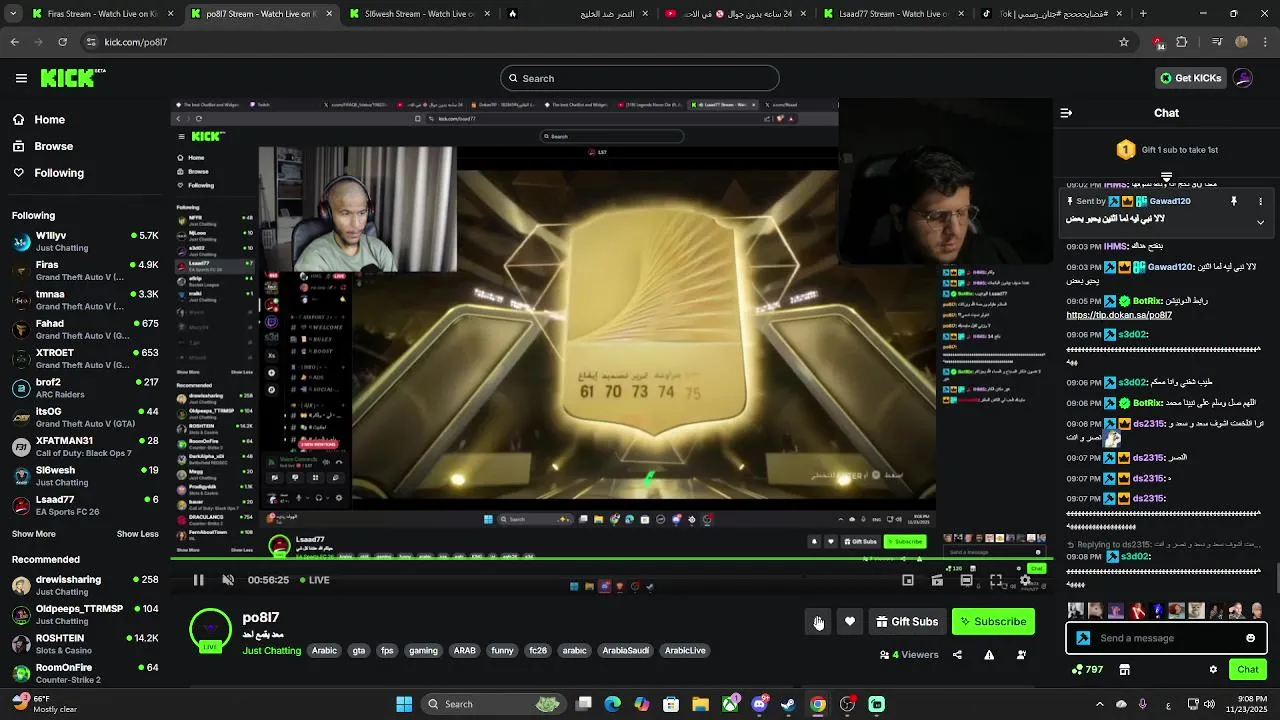Collapse the chat panel
Image resolution: width=1280 pixels, height=720 pixels.
(1066, 113)
